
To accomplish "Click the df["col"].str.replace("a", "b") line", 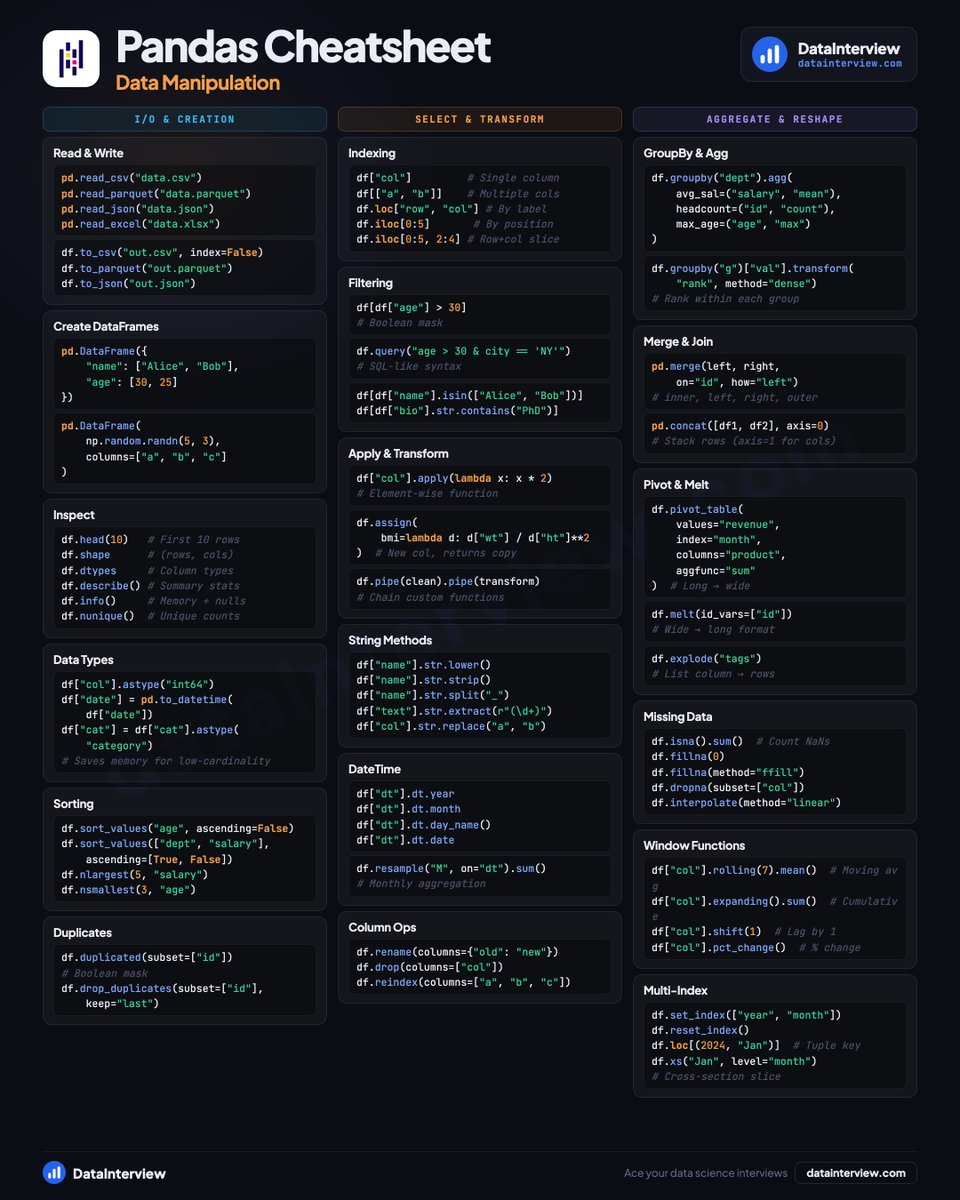I will [451, 726].
